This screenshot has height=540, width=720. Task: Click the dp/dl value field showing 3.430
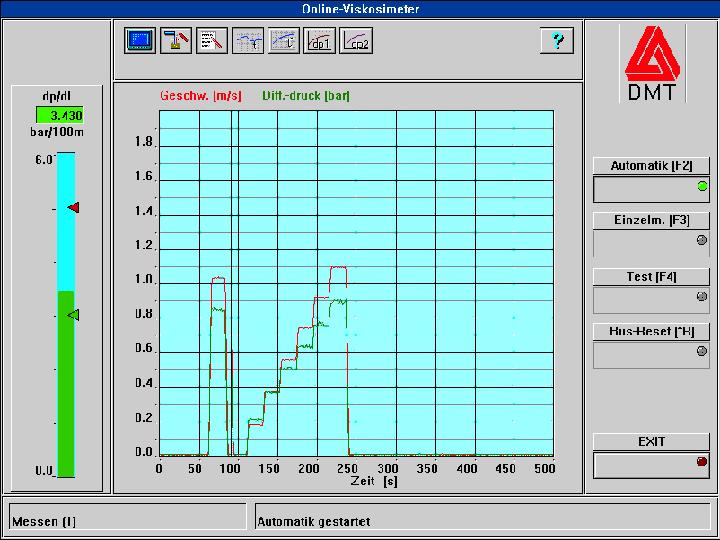click(x=59, y=116)
